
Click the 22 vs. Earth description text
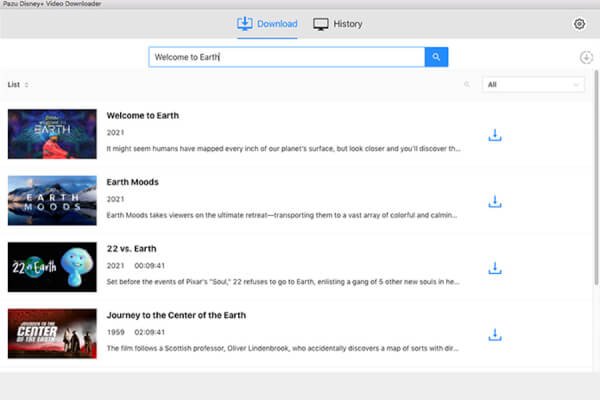click(x=283, y=282)
